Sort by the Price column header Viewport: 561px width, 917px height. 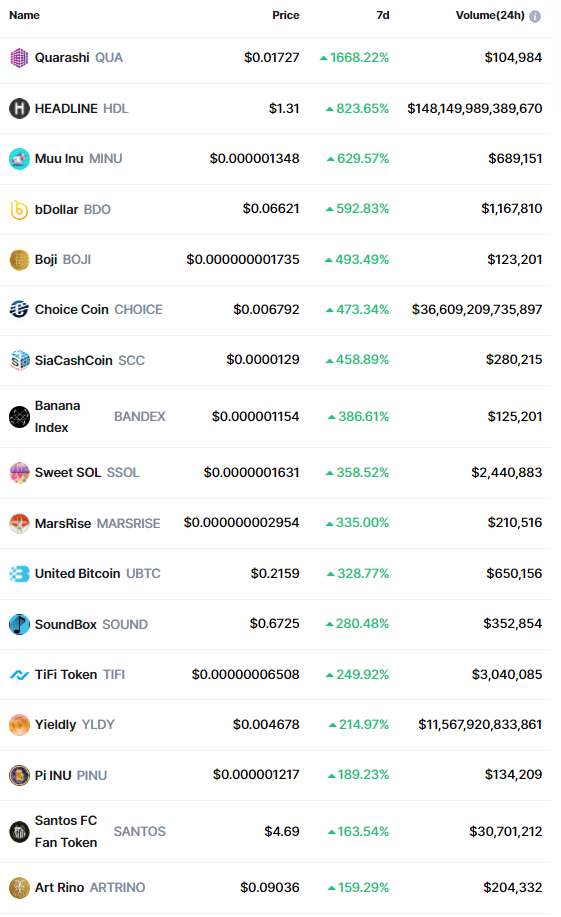[x=285, y=15]
